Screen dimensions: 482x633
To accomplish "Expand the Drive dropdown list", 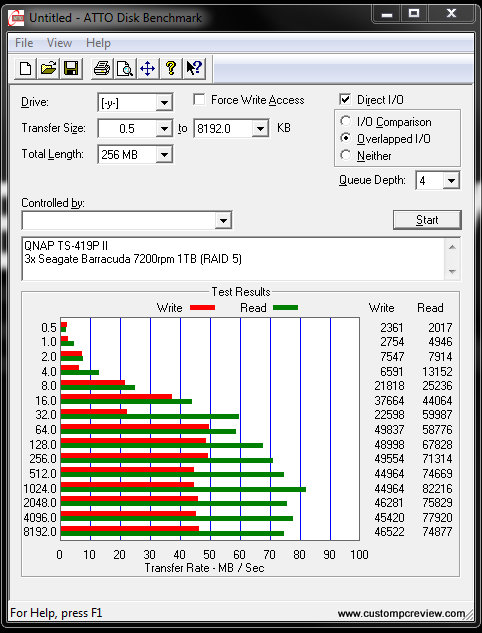I will (x=164, y=103).
